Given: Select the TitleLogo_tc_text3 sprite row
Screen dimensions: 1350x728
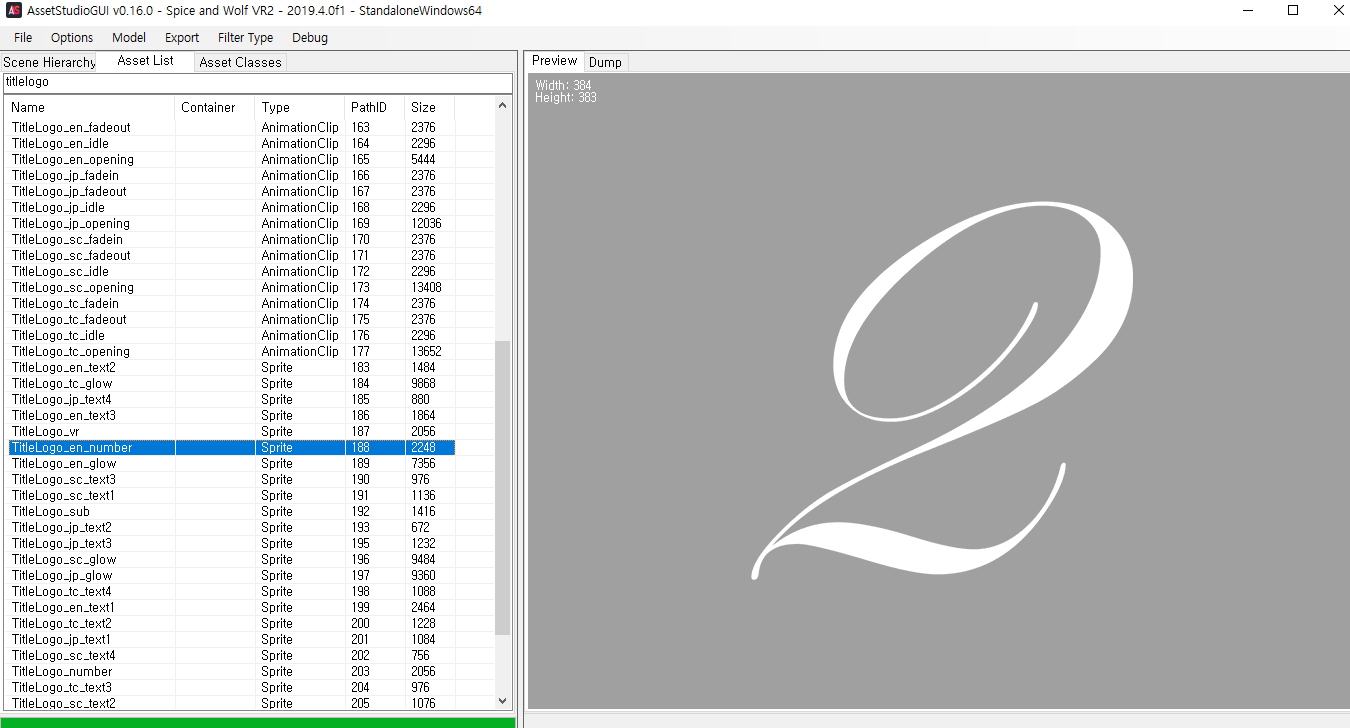Looking at the screenshot, I should click(x=232, y=687).
